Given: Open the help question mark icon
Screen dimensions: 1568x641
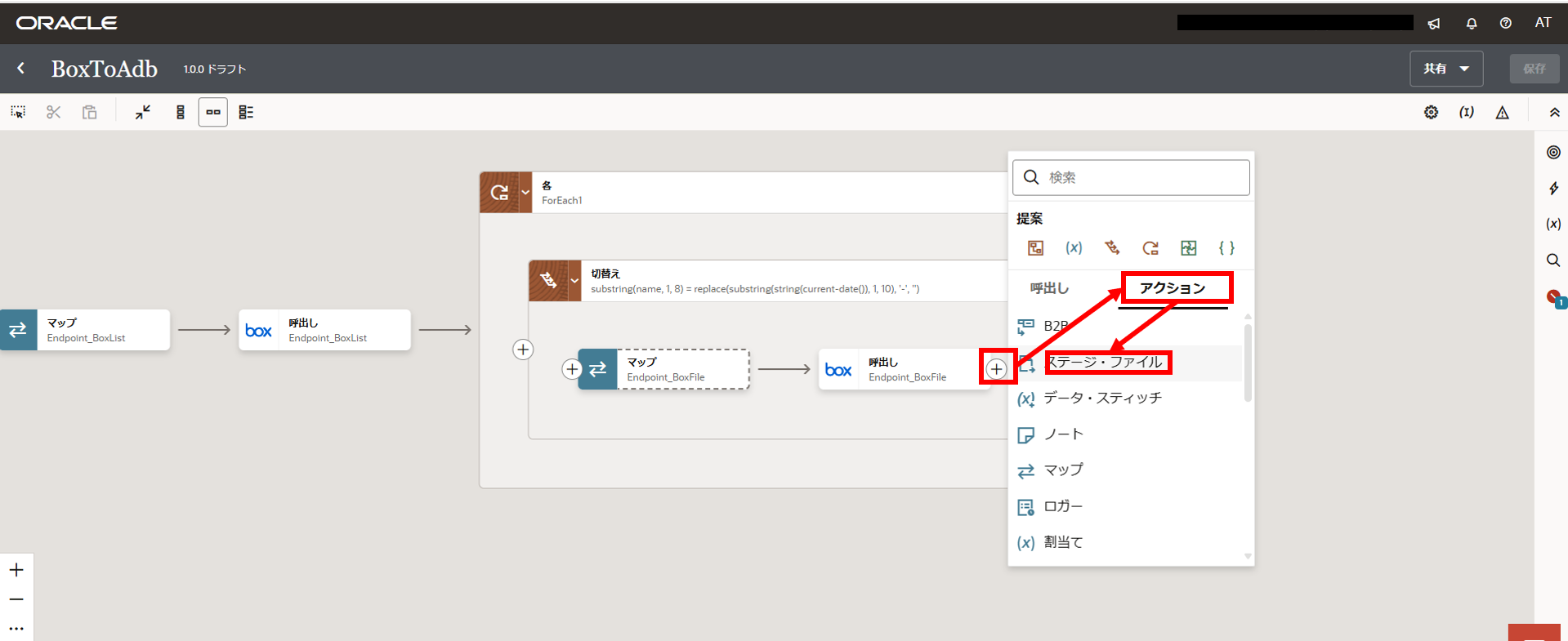Looking at the screenshot, I should point(1506,23).
